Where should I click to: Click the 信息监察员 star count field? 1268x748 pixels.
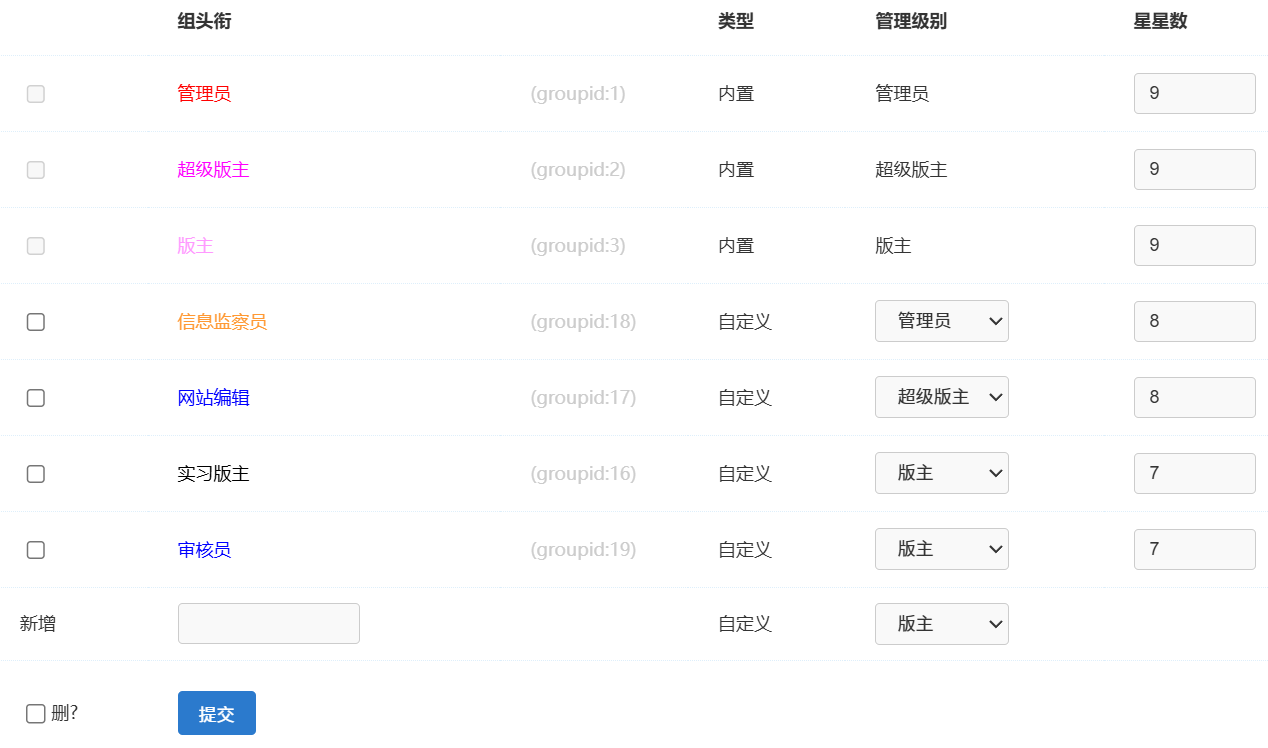pyautogui.click(x=1194, y=322)
